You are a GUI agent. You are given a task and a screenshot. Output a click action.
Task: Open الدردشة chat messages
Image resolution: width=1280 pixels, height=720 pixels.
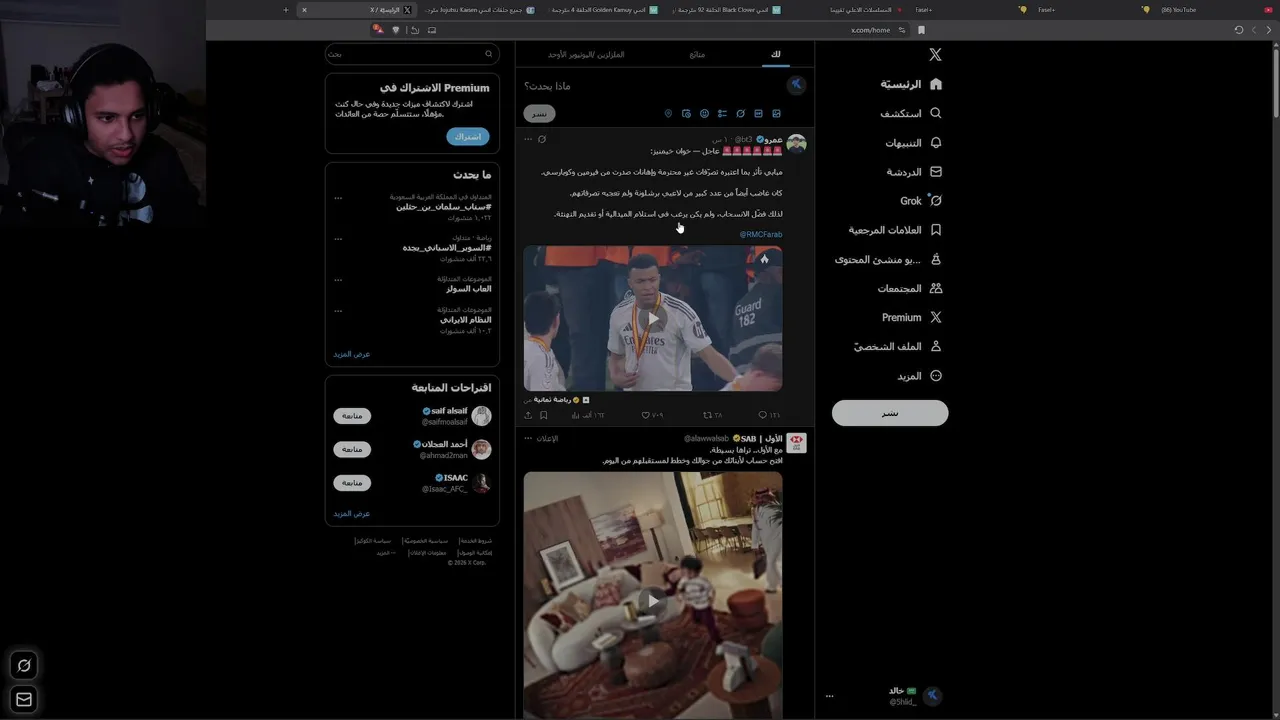(x=914, y=172)
